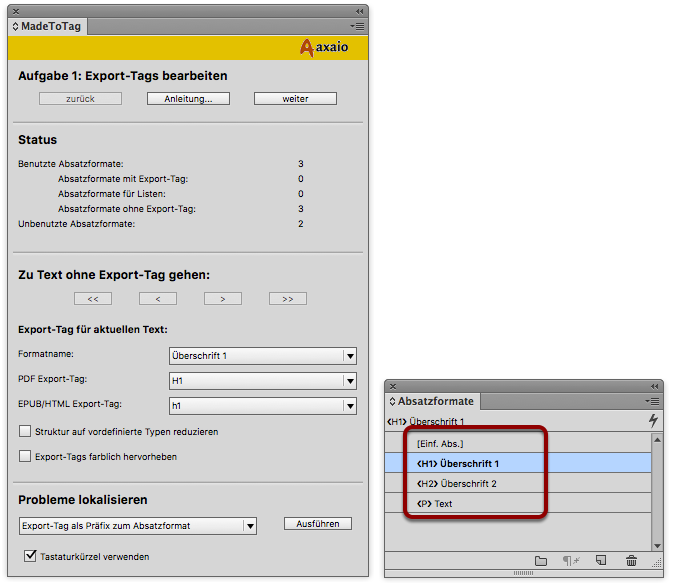
Task: Click the axaio logo
Action: tap(324, 47)
